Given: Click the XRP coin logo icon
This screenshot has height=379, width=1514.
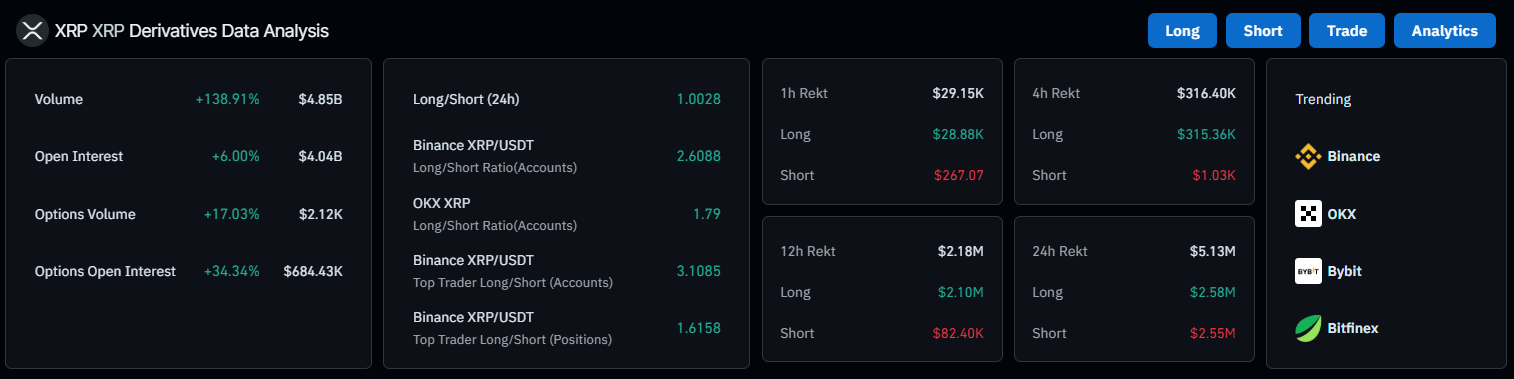Looking at the screenshot, I should click(33, 31).
